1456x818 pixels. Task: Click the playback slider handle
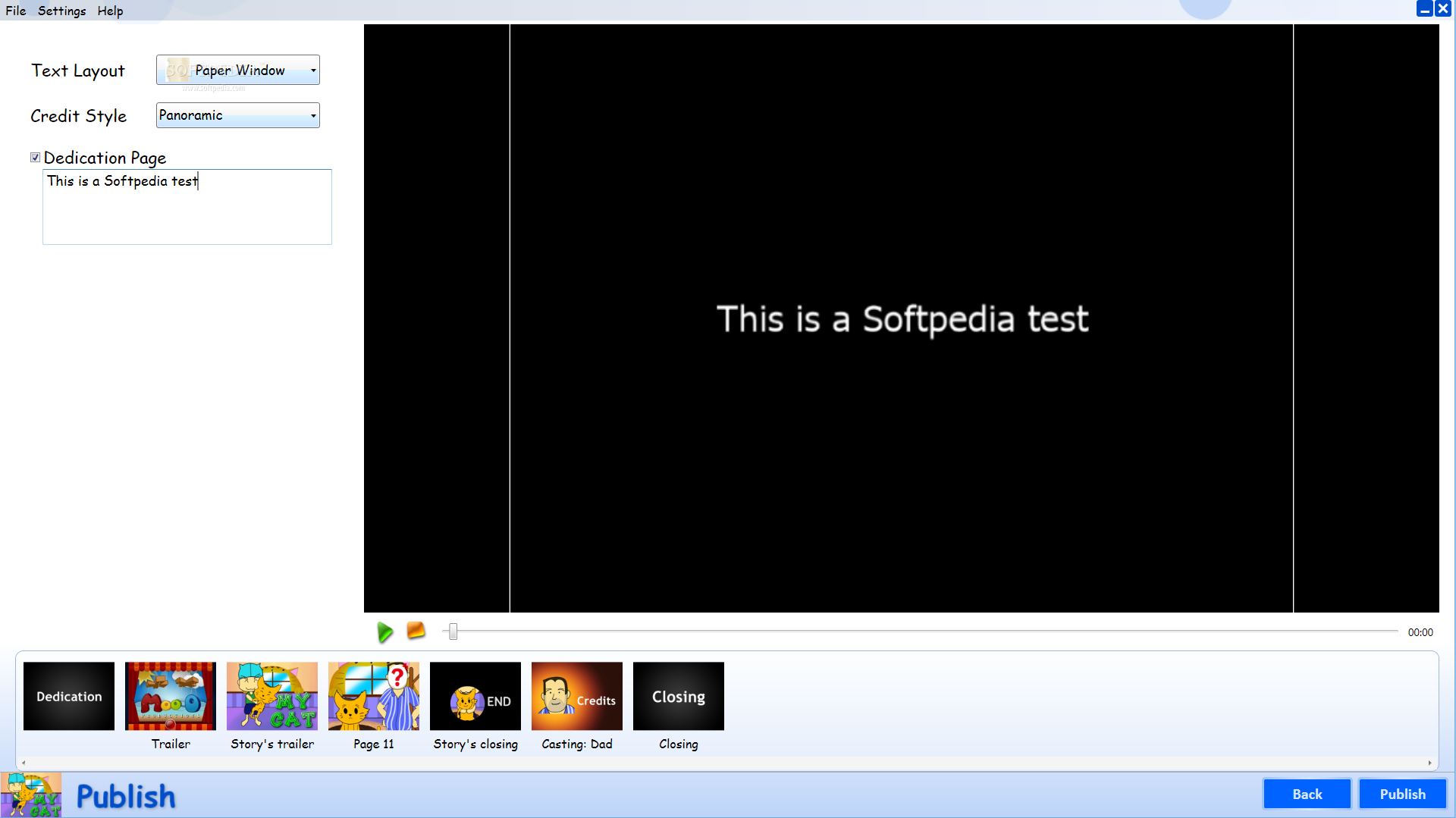pyautogui.click(x=453, y=632)
